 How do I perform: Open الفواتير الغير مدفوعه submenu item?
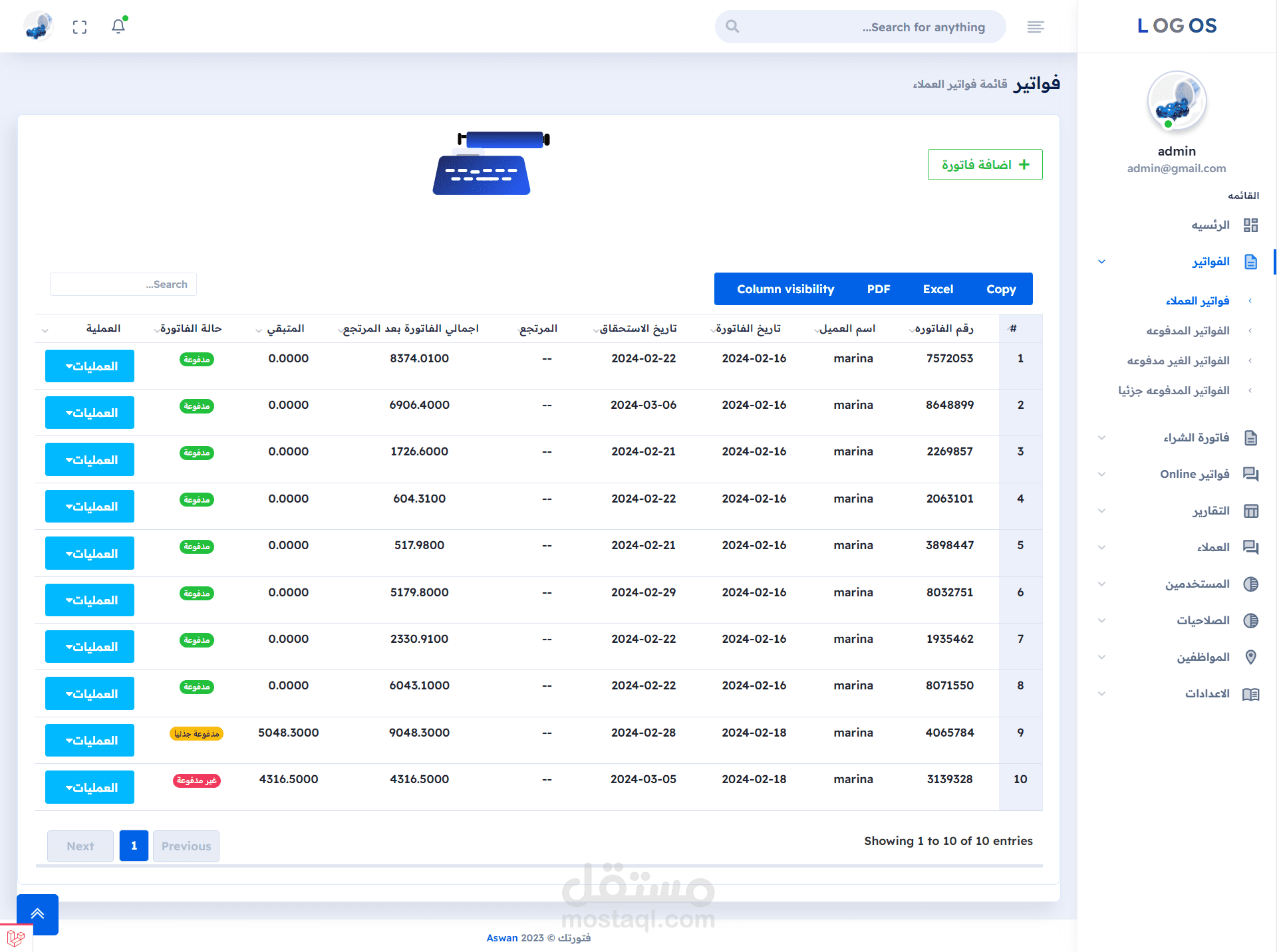pyautogui.click(x=1178, y=360)
